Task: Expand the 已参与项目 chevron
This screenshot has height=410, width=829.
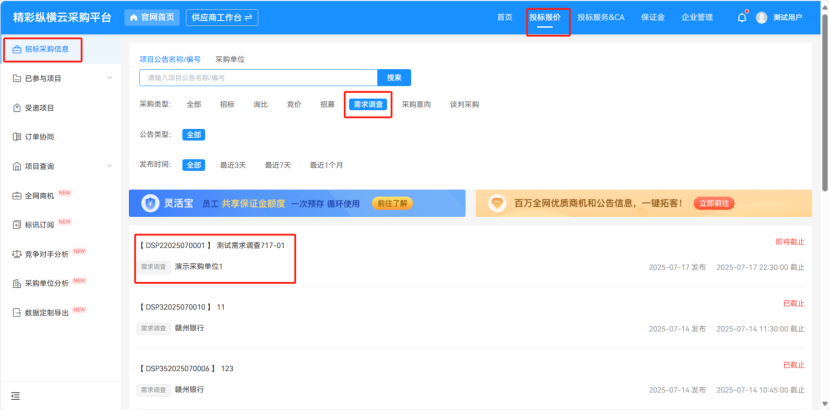Action: [109, 78]
